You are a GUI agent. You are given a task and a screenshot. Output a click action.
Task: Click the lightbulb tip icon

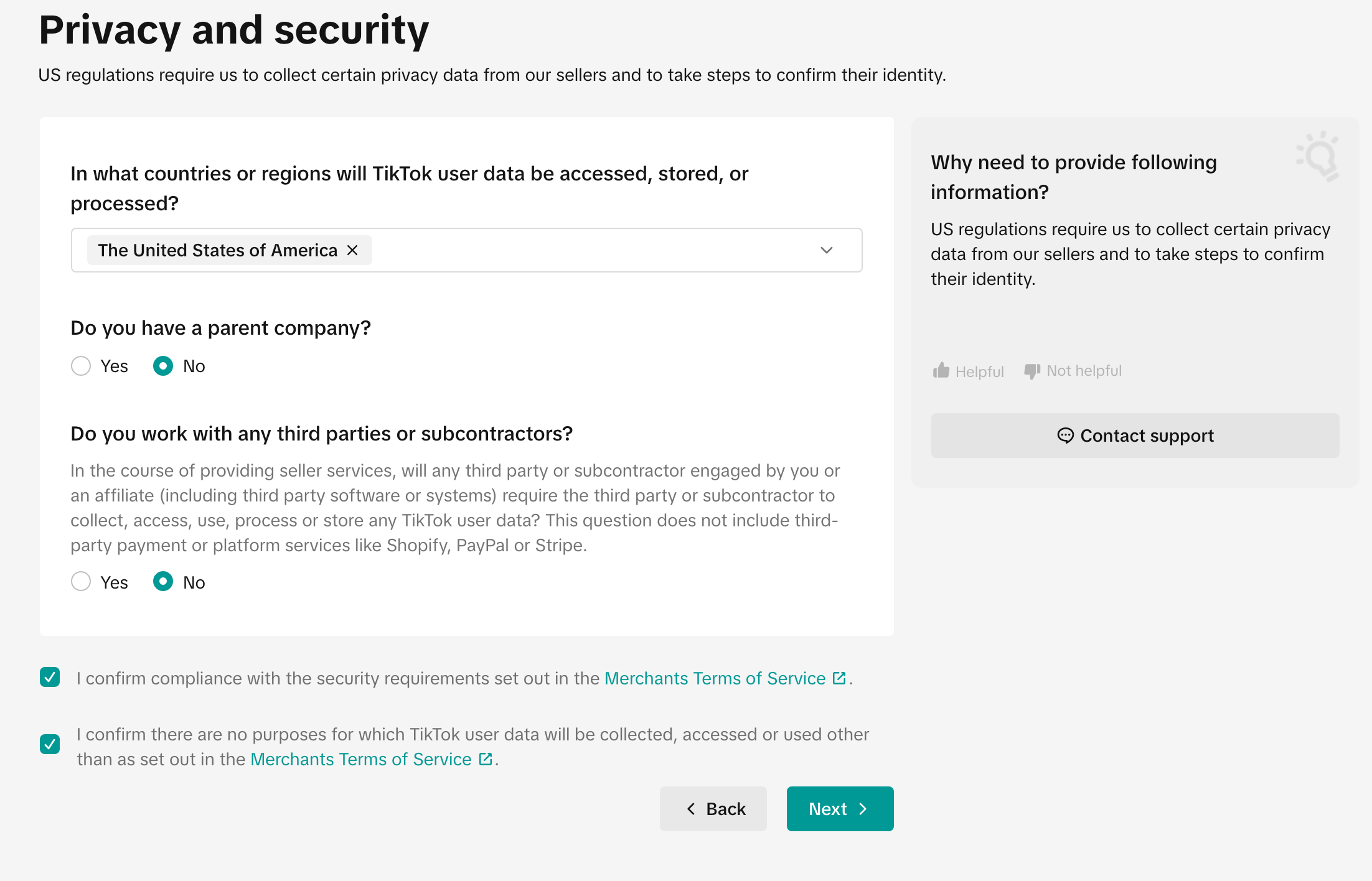[1318, 156]
